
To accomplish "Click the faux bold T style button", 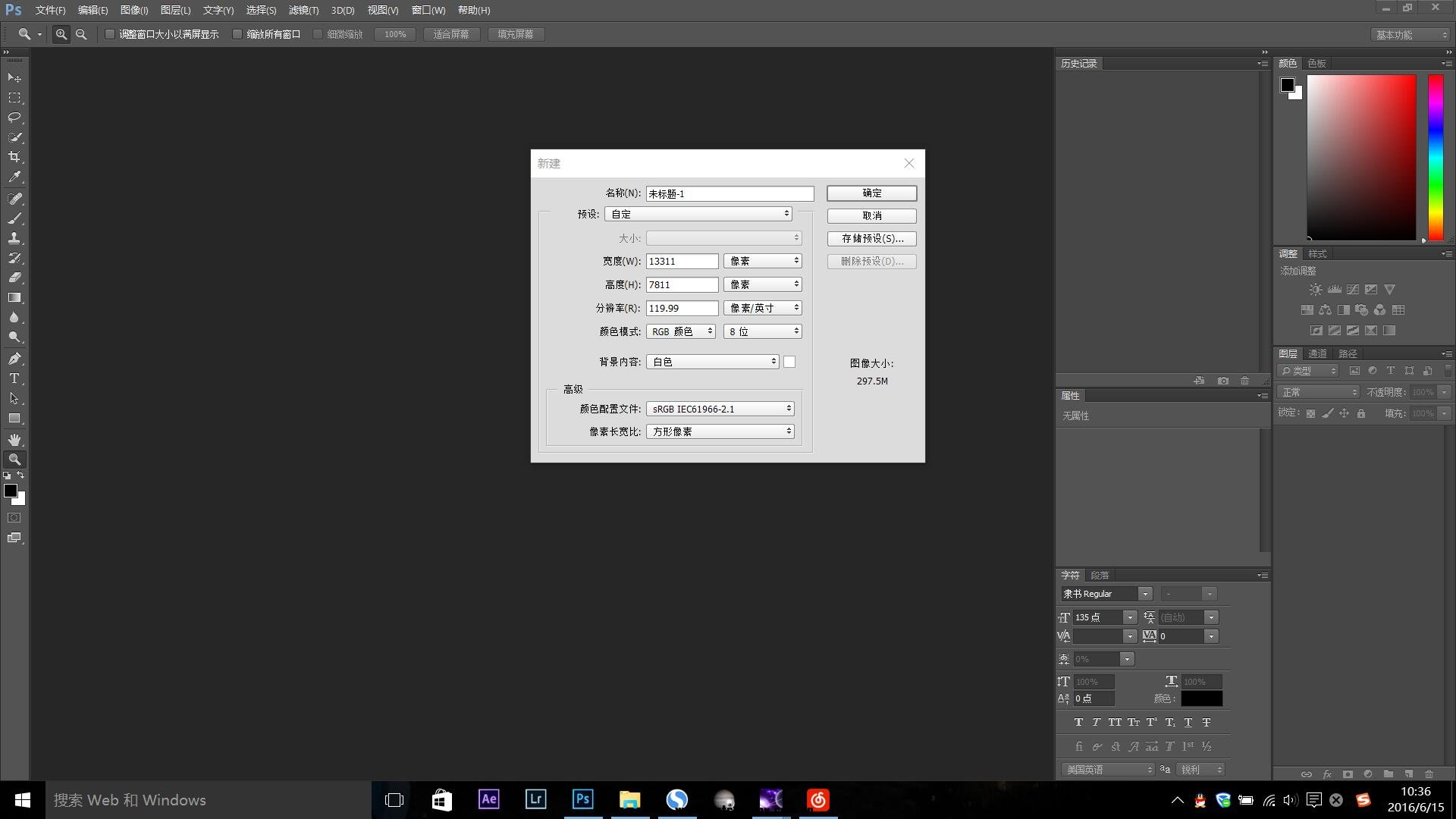I will point(1078,722).
